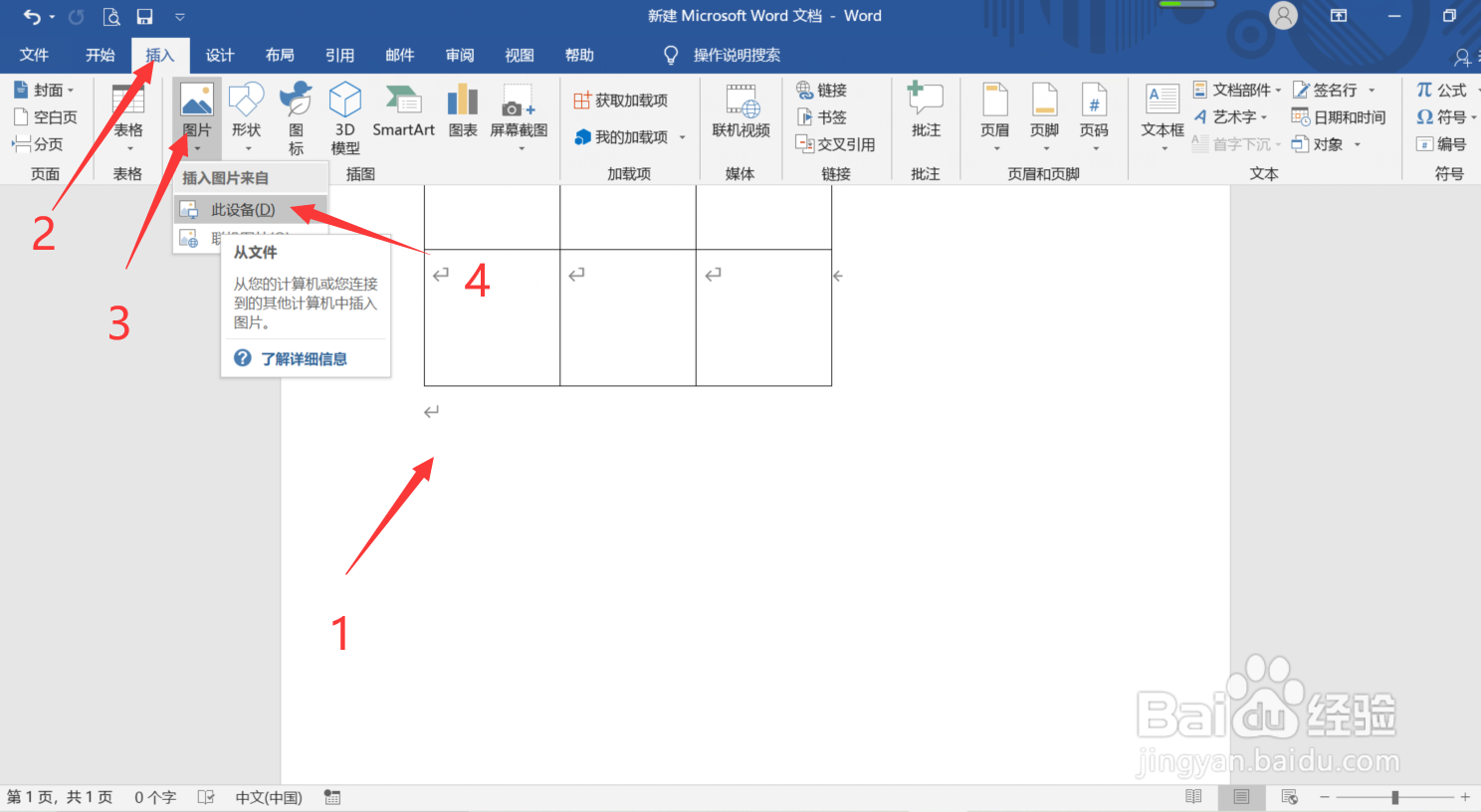Open 日期和时间 insertion dialog
Image resolution: width=1481 pixels, height=812 pixels.
[x=1341, y=116]
